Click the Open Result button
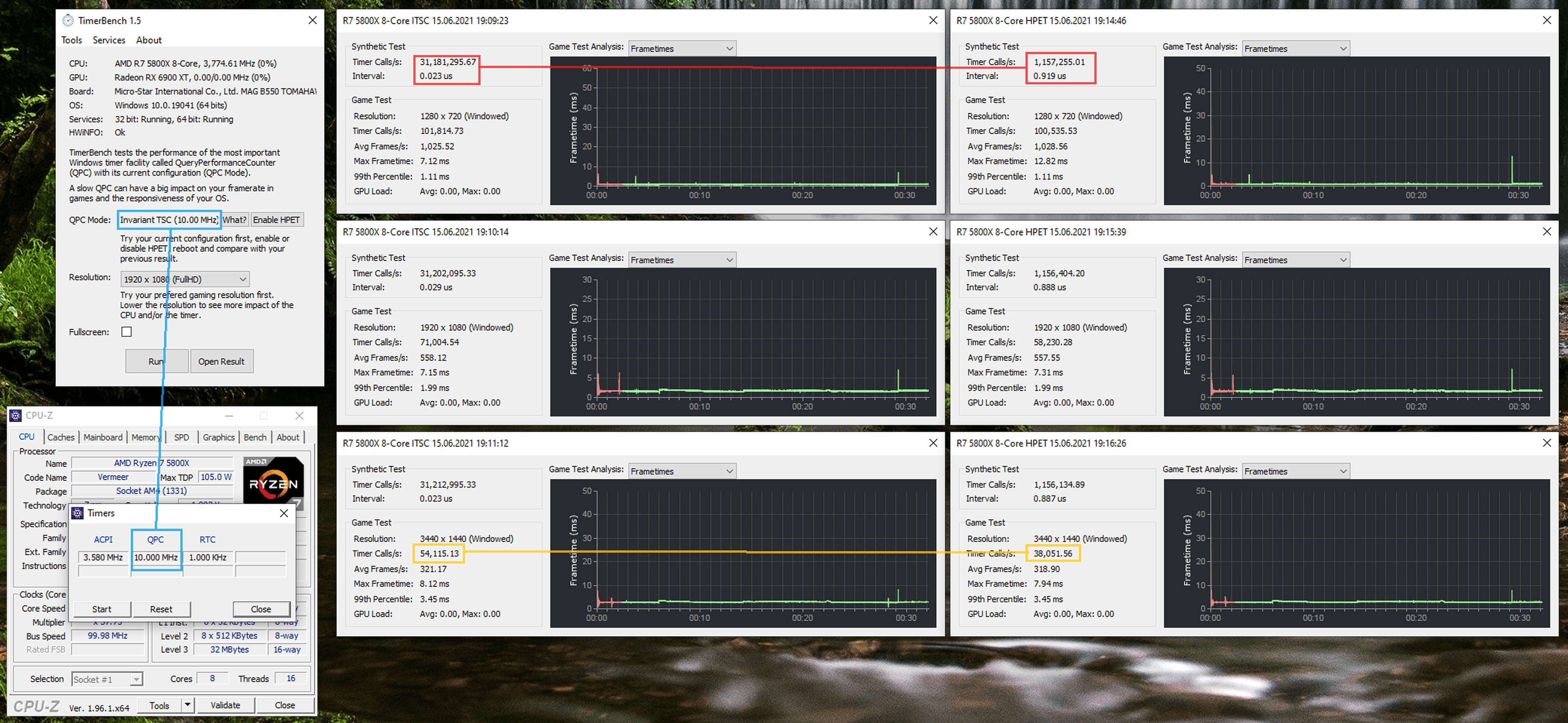1568x723 pixels. 222,361
